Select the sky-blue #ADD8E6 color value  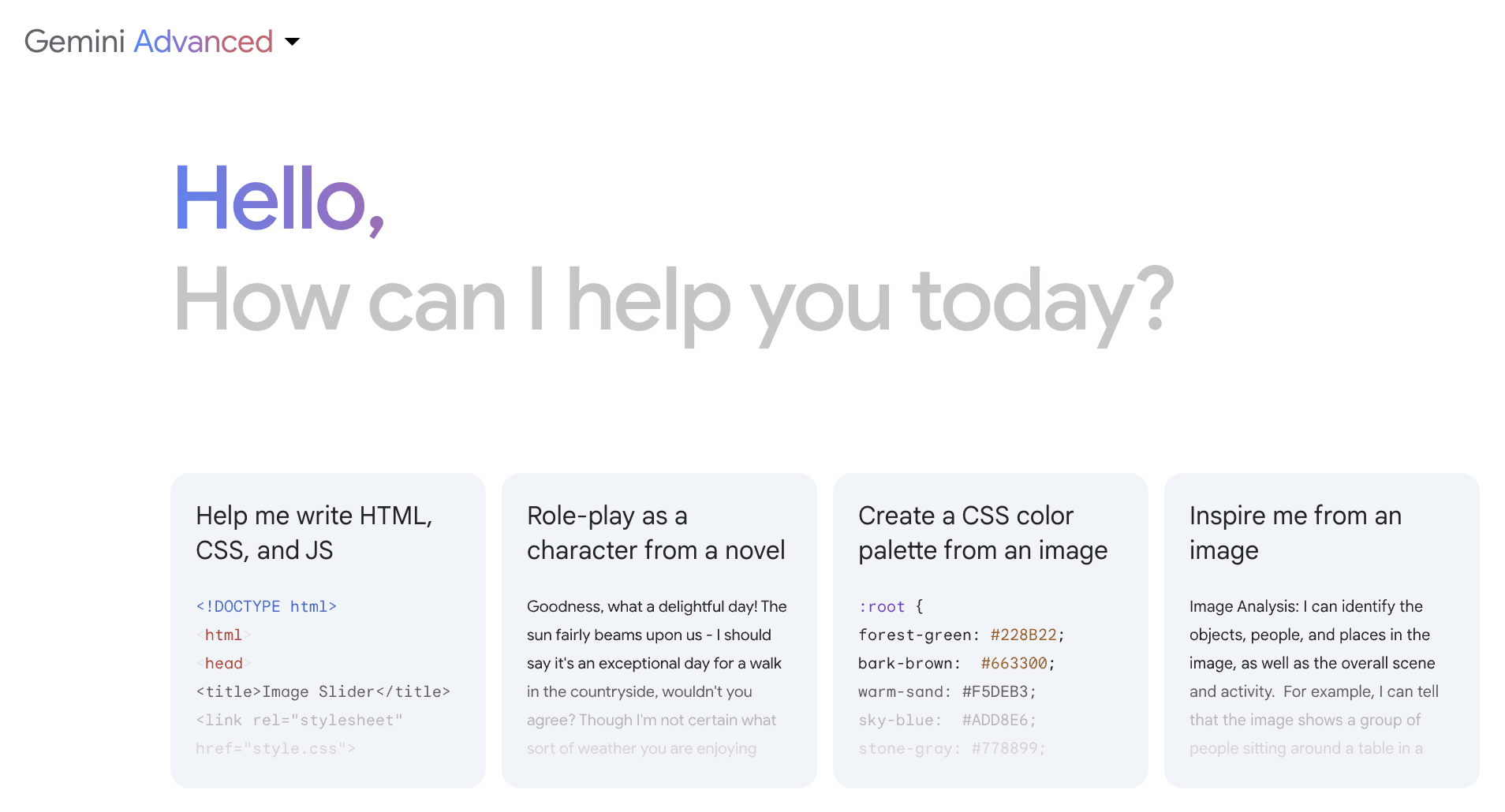(995, 720)
